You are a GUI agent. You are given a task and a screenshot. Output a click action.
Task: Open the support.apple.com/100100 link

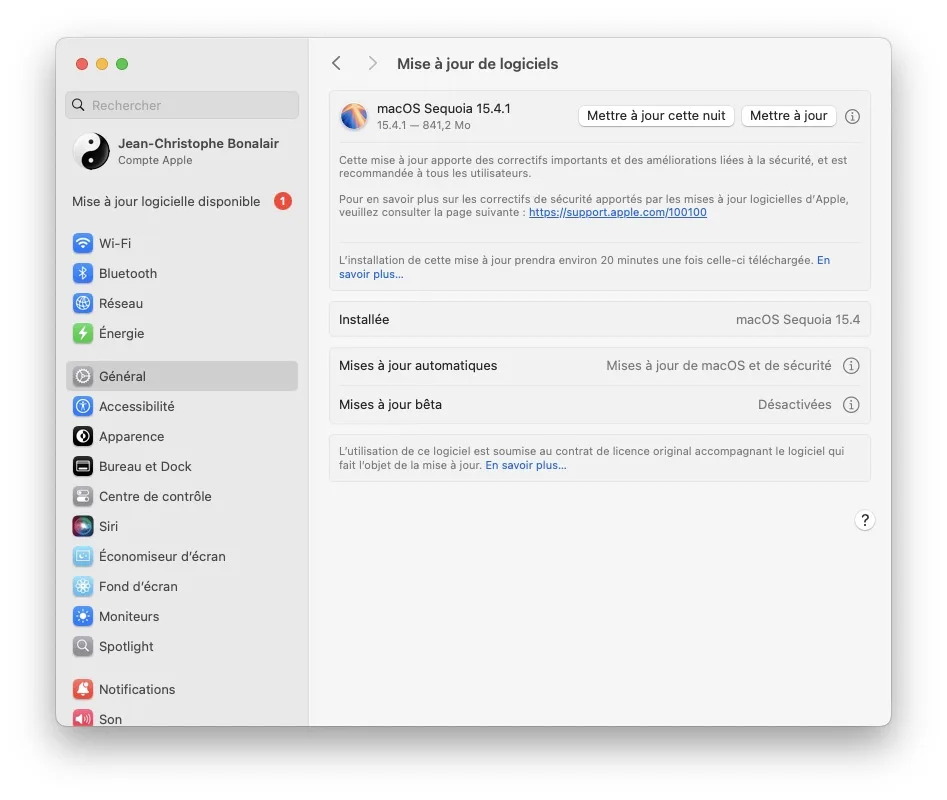coord(617,212)
